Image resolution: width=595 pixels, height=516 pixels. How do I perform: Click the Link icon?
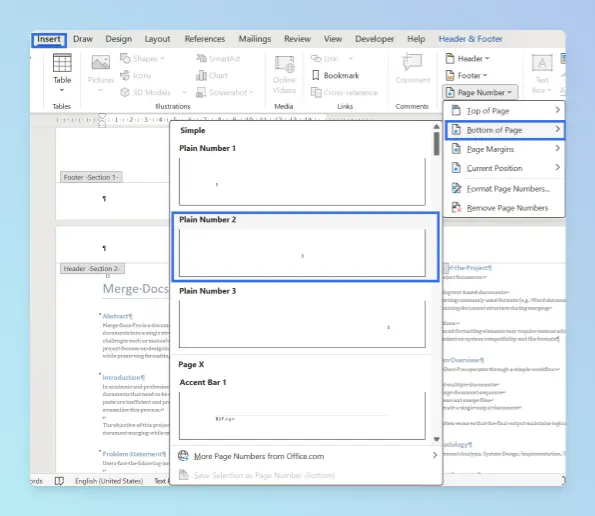(x=316, y=58)
